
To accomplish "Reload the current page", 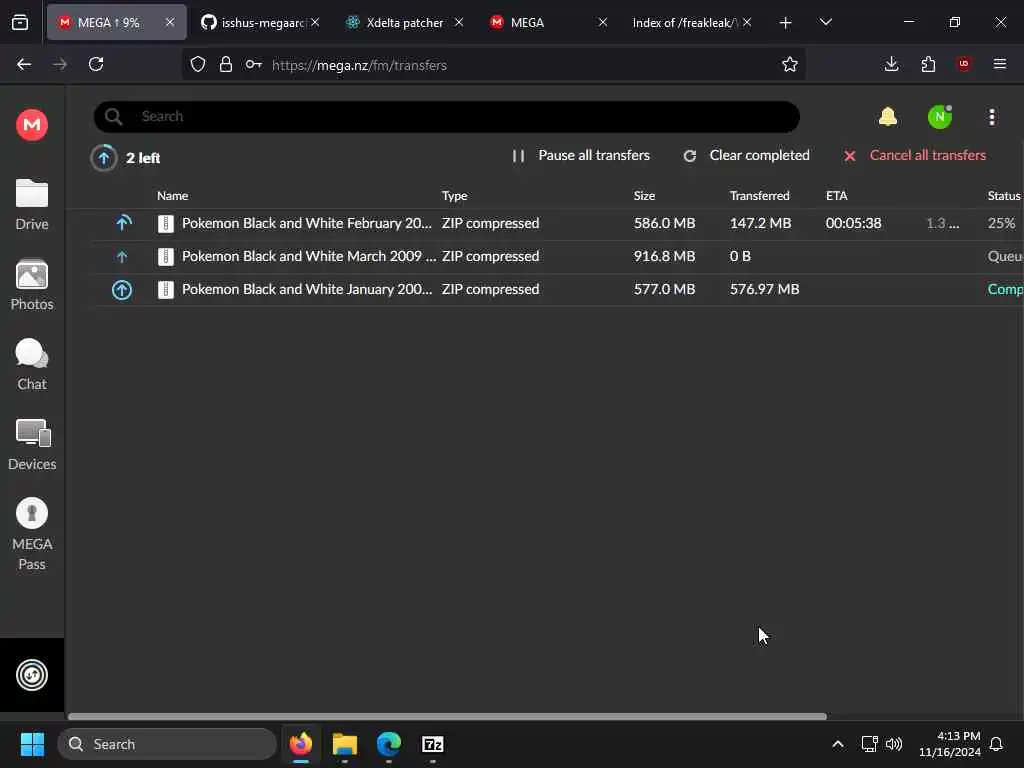I will (x=96, y=64).
